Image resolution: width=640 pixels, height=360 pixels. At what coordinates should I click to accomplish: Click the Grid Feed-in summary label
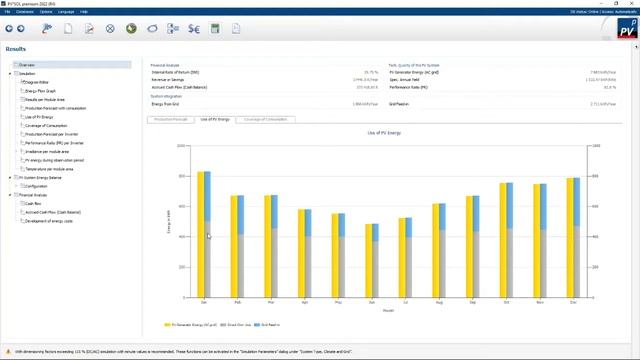(399, 104)
